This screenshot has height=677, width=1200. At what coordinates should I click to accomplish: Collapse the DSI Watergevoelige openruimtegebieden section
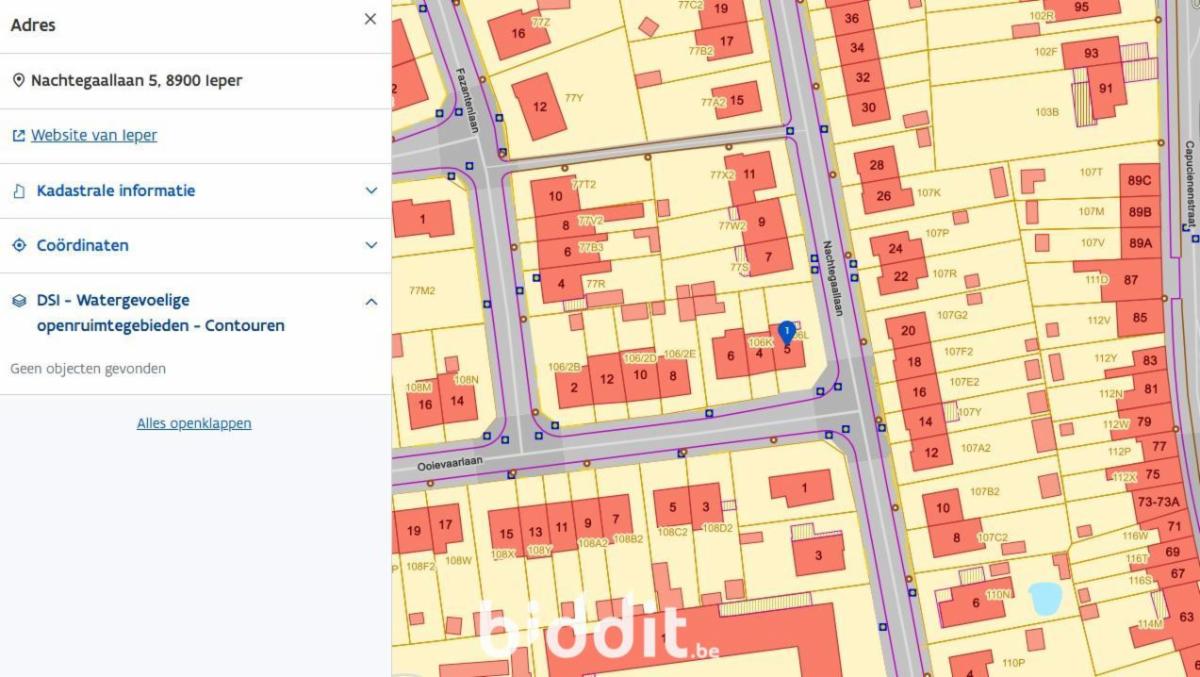pos(371,301)
